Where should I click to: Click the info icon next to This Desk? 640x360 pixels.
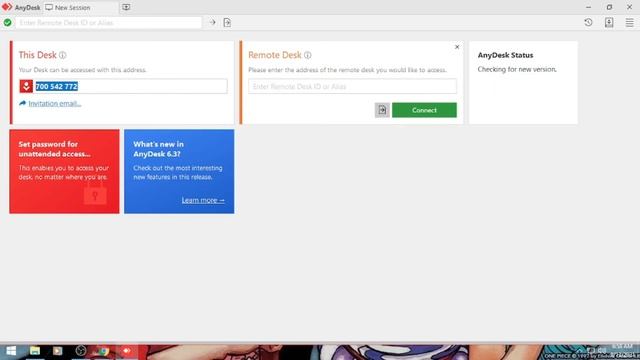(x=62, y=55)
